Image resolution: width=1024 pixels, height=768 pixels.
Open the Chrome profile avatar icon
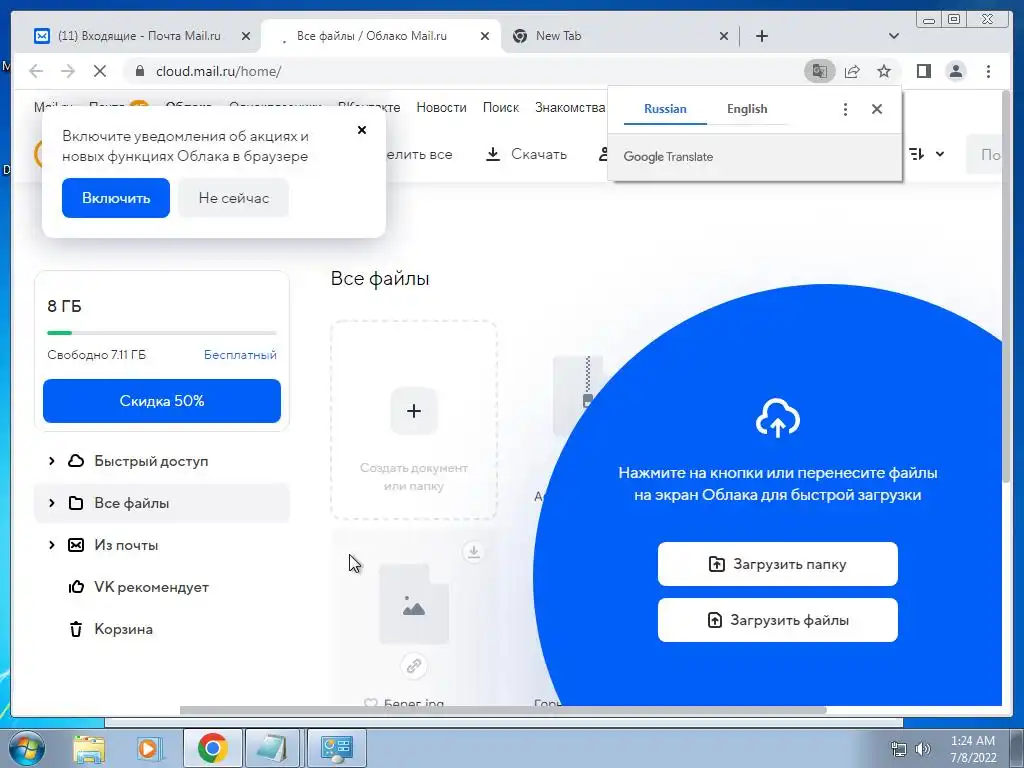click(x=955, y=71)
